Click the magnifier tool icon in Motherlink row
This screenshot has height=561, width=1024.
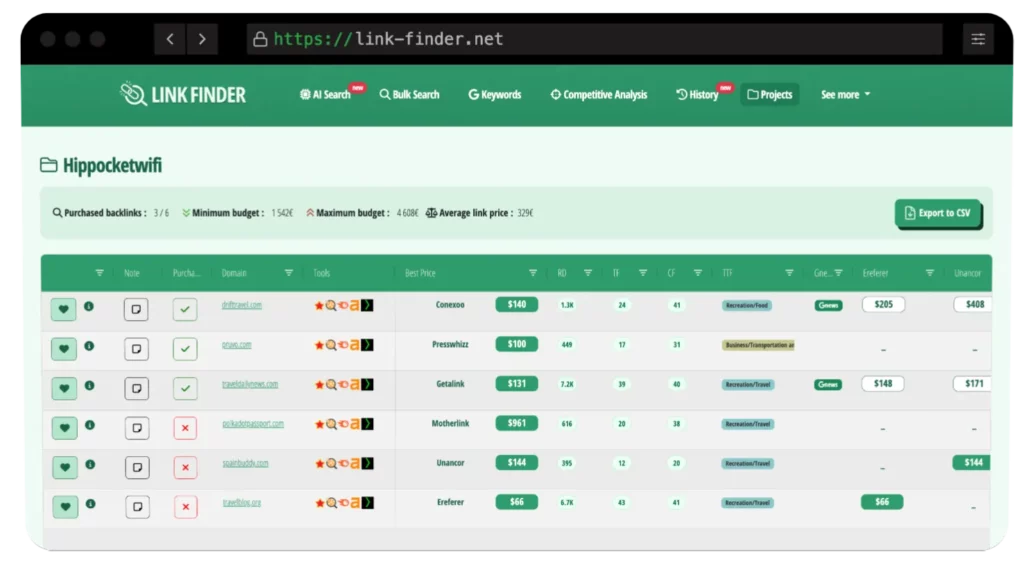[x=331, y=424]
